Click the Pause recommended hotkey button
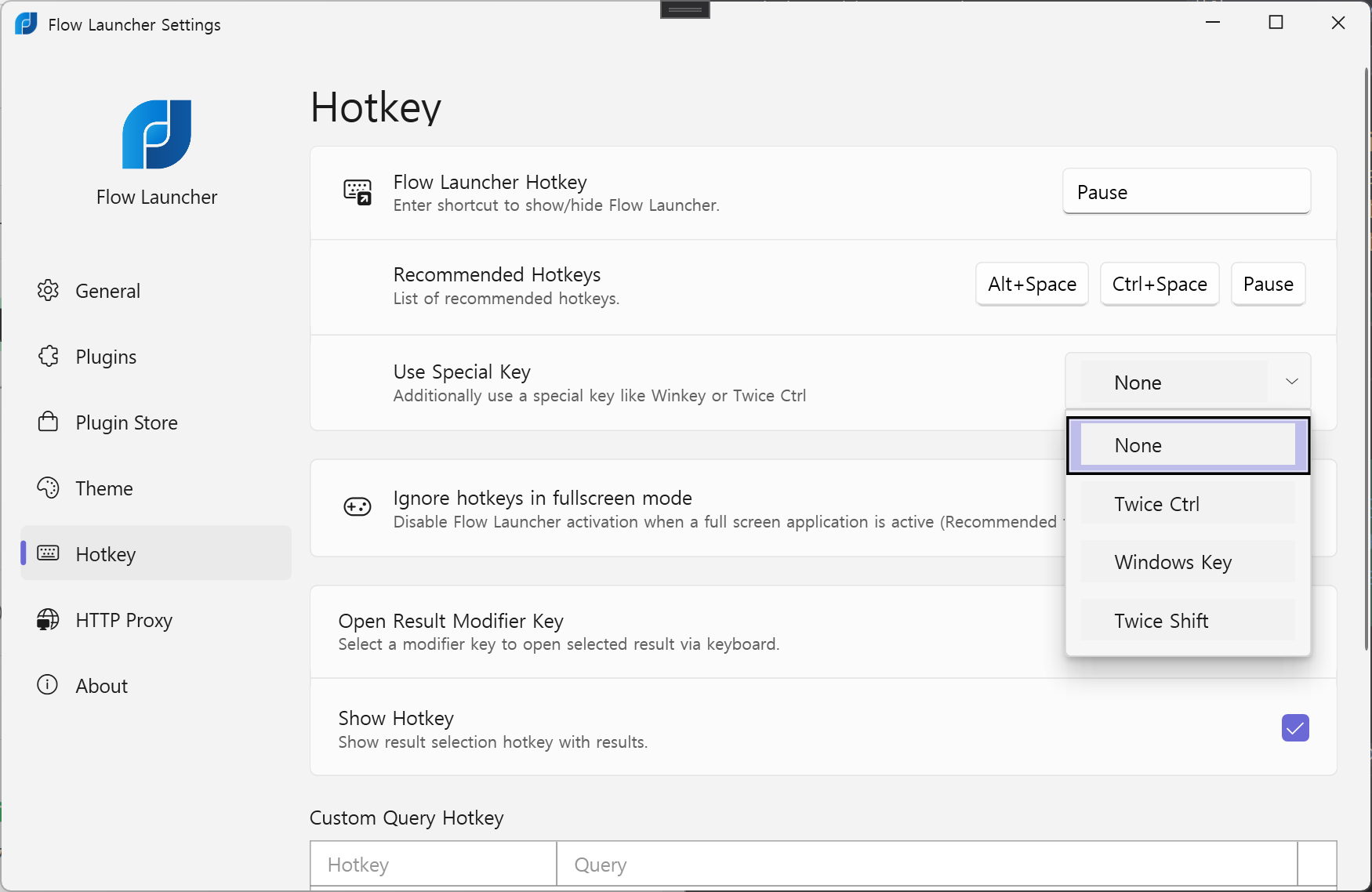 pyautogui.click(x=1268, y=284)
